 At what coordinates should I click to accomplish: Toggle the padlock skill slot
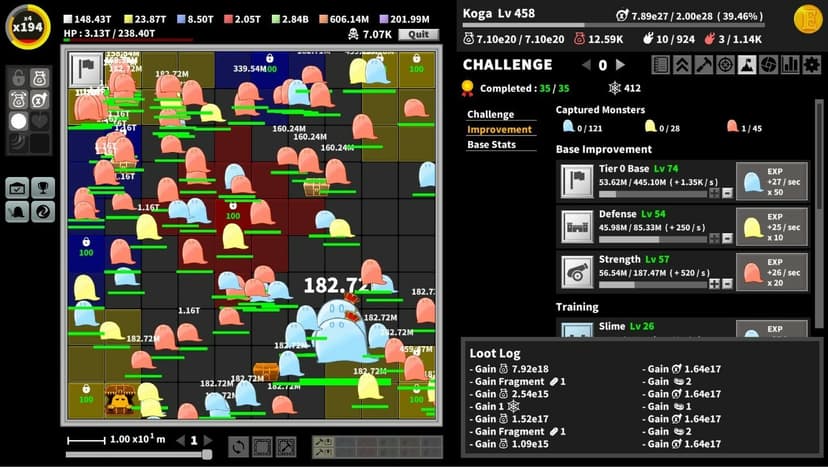point(18,78)
